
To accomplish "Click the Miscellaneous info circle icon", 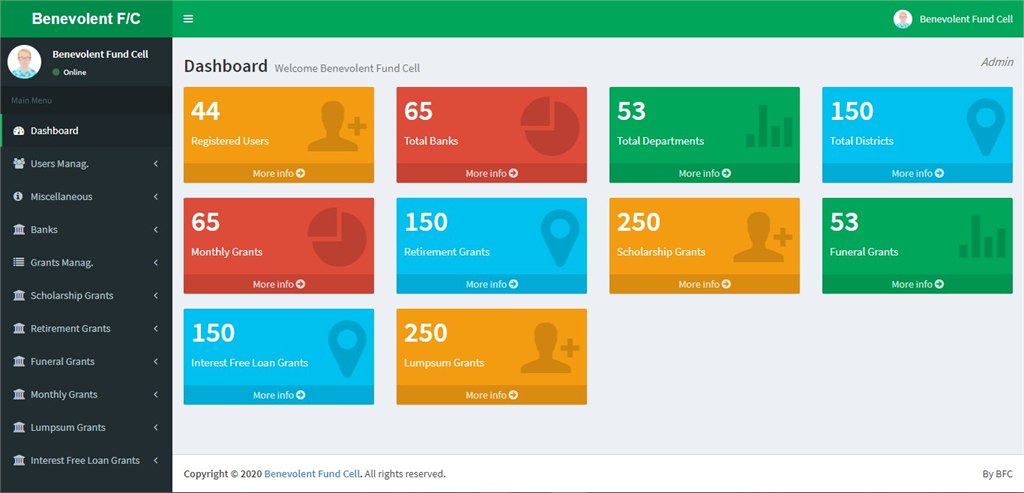I will [19, 197].
